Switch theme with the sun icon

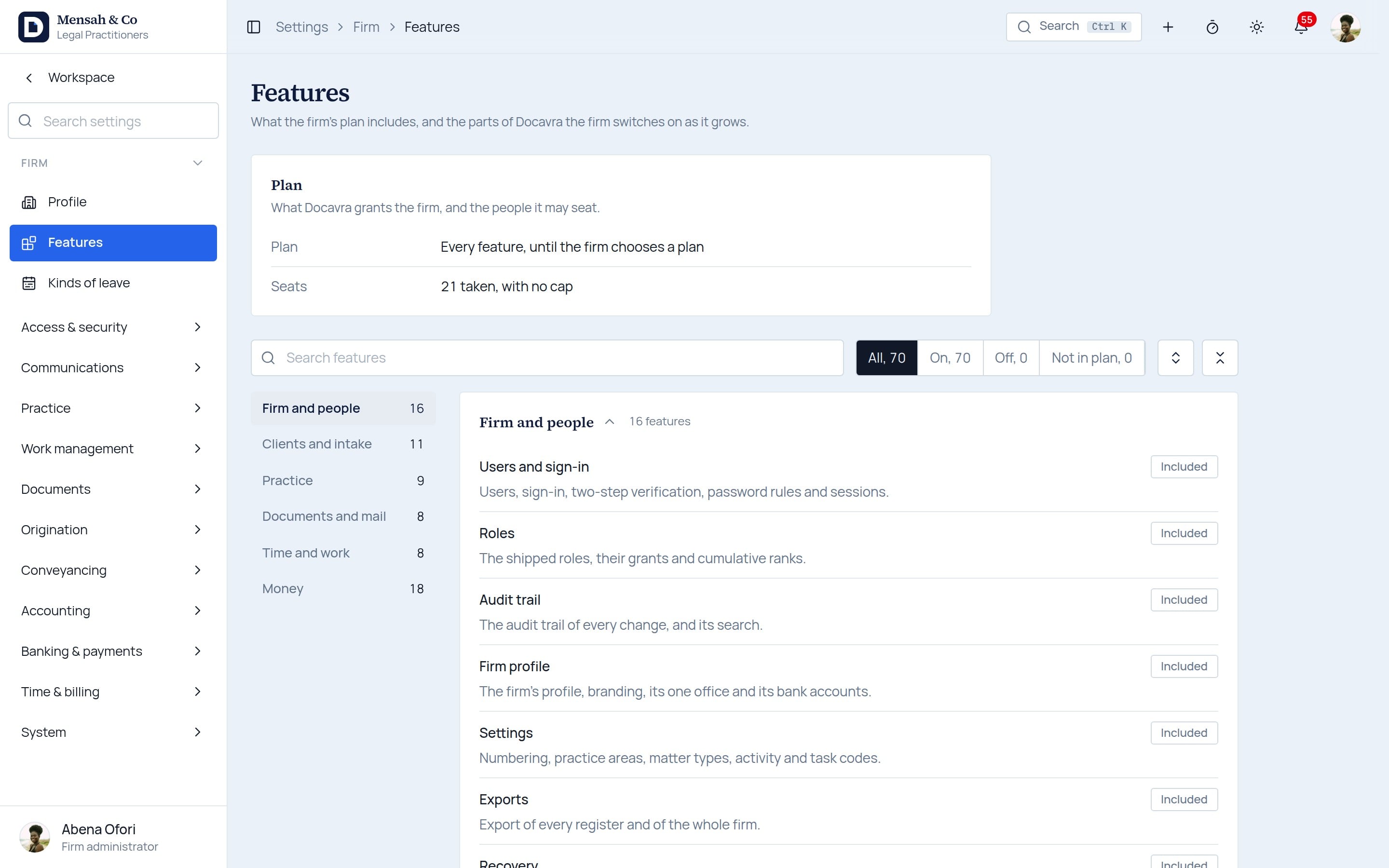pos(1257,27)
